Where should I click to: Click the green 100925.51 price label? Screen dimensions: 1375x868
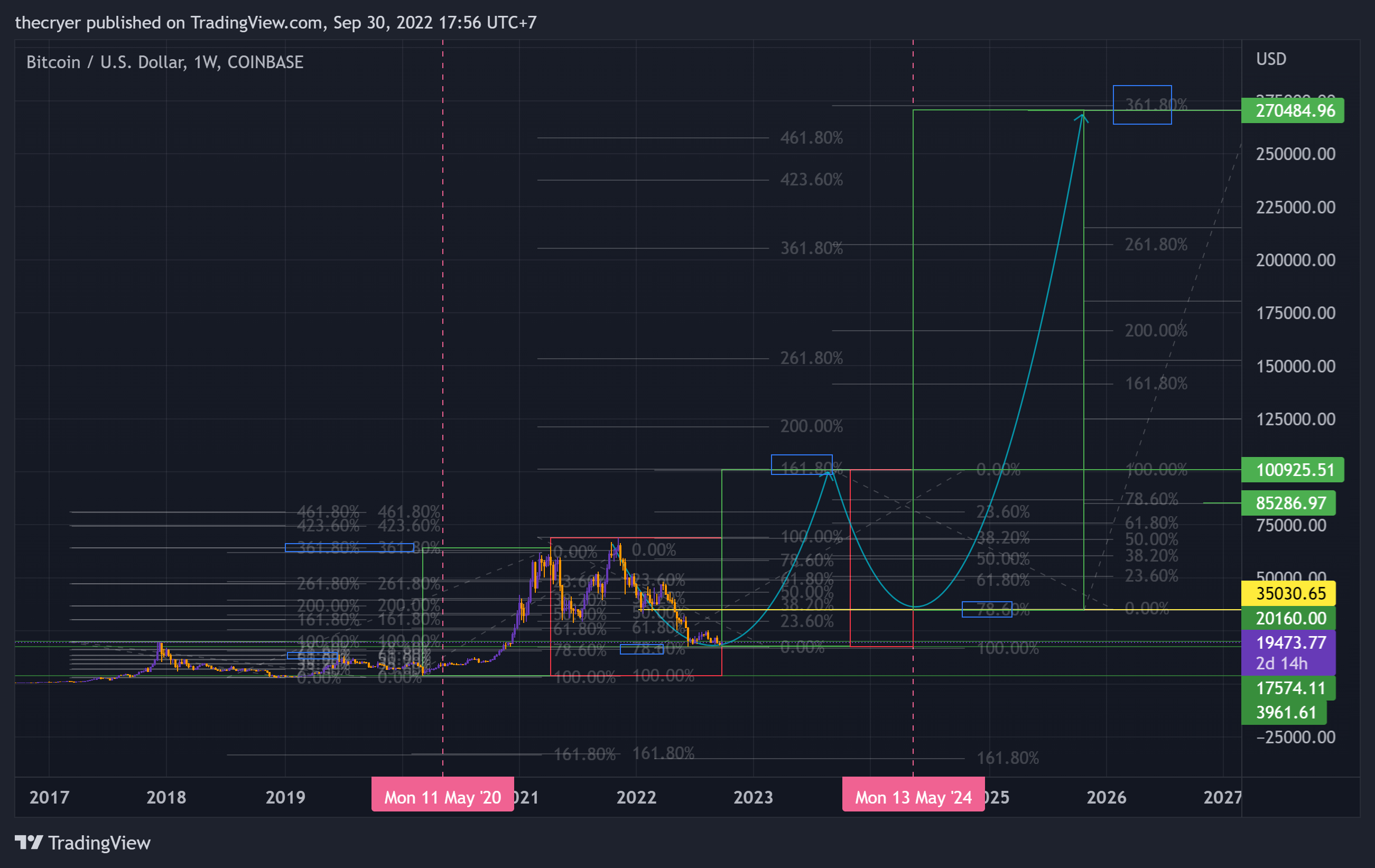pos(1293,470)
